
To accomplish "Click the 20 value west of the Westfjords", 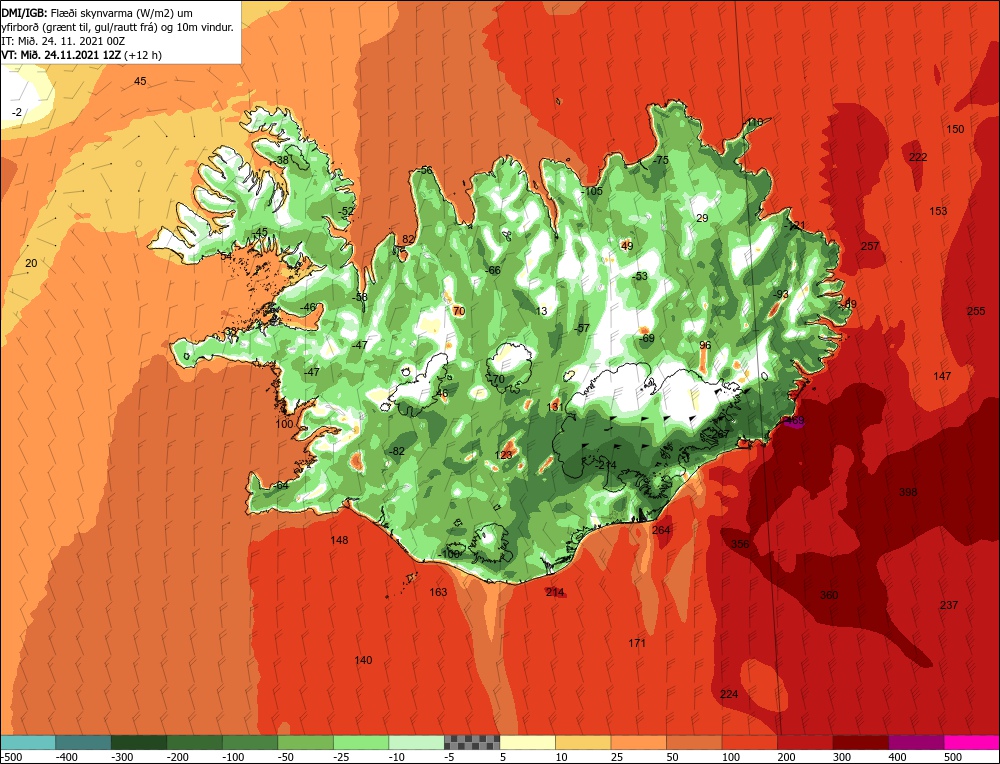I will 31,263.
